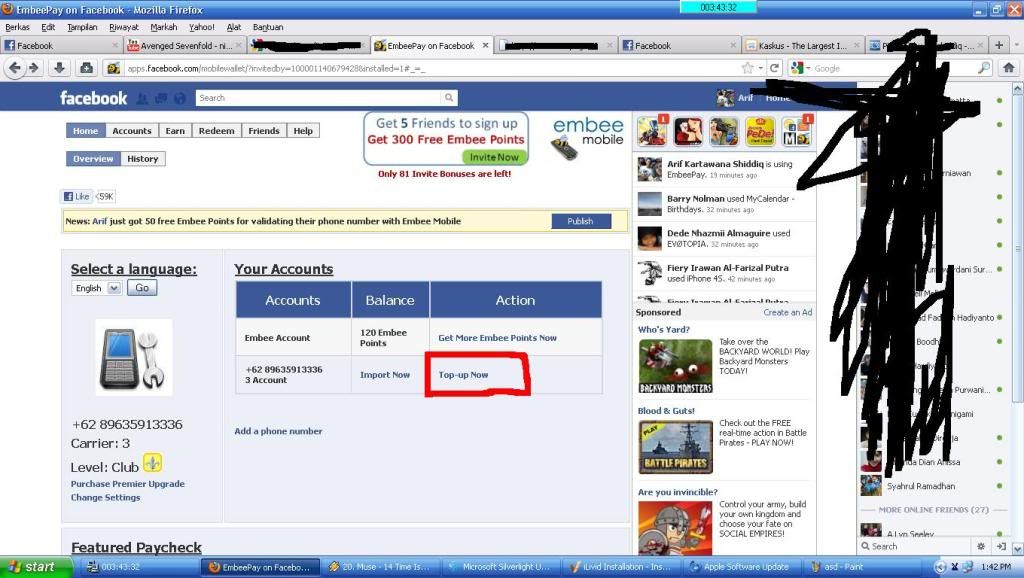
Task: Click the magnifier icon in Google search box
Action: (983, 68)
